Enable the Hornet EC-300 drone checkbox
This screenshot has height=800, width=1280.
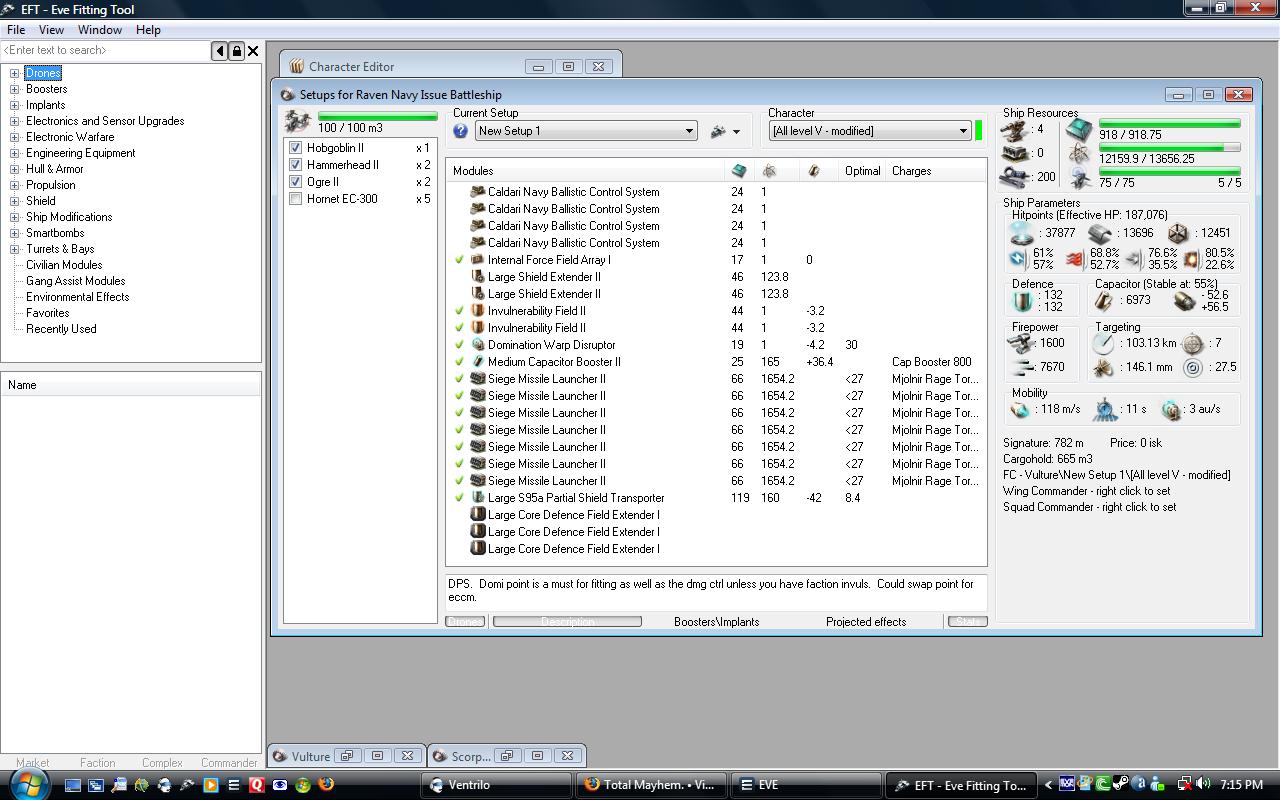click(x=295, y=199)
